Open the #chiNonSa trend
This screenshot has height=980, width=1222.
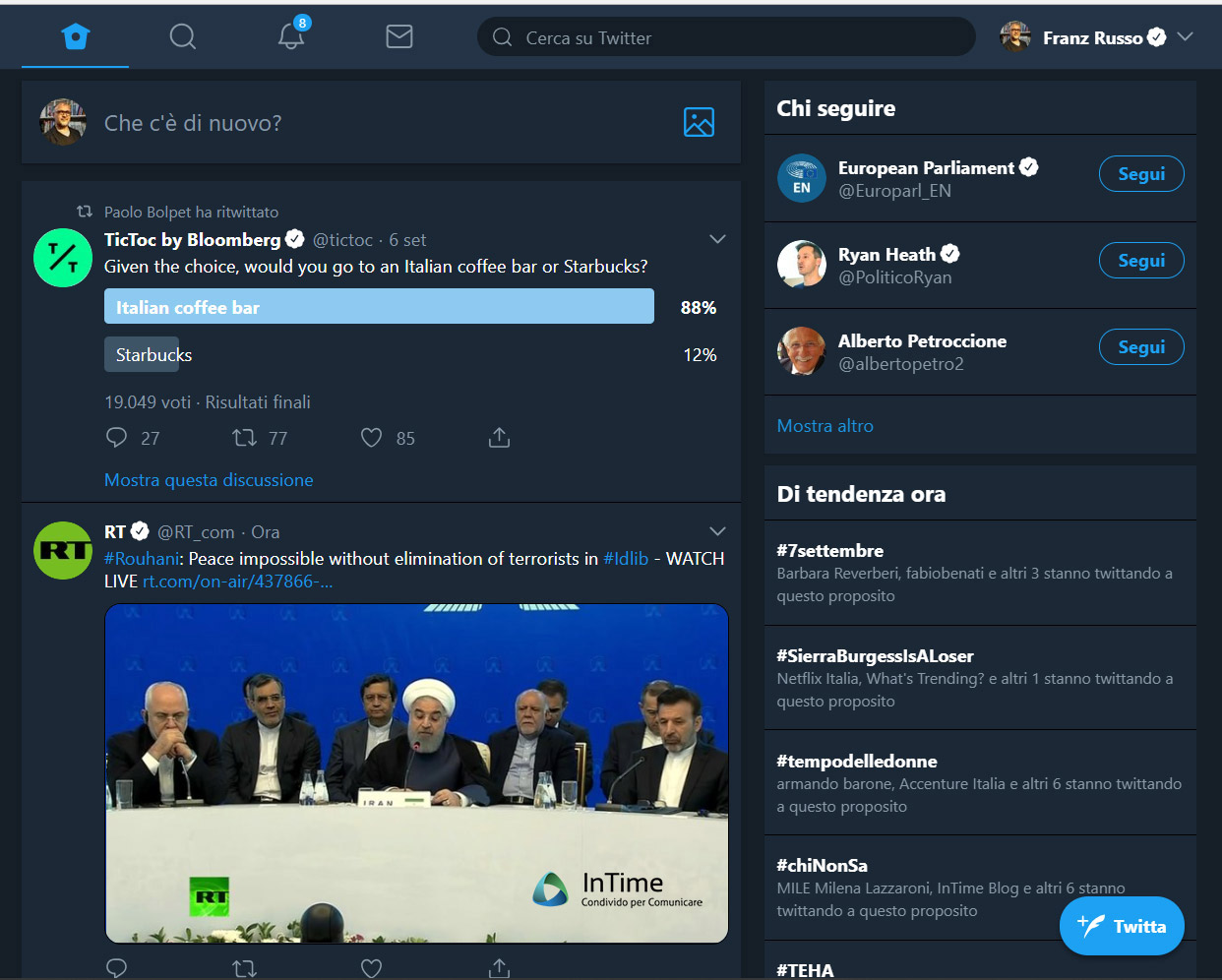coord(822,866)
